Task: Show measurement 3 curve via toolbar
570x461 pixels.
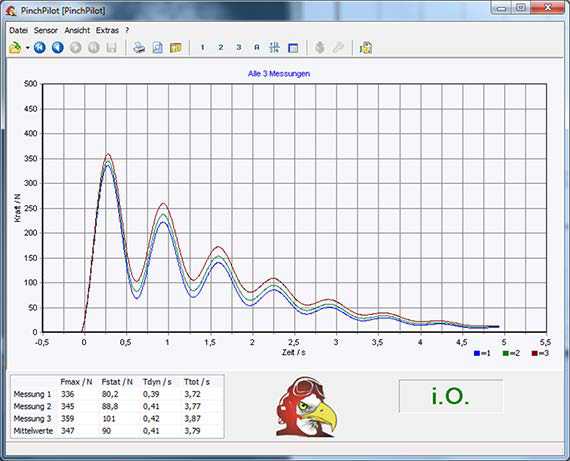Action: click(239, 48)
